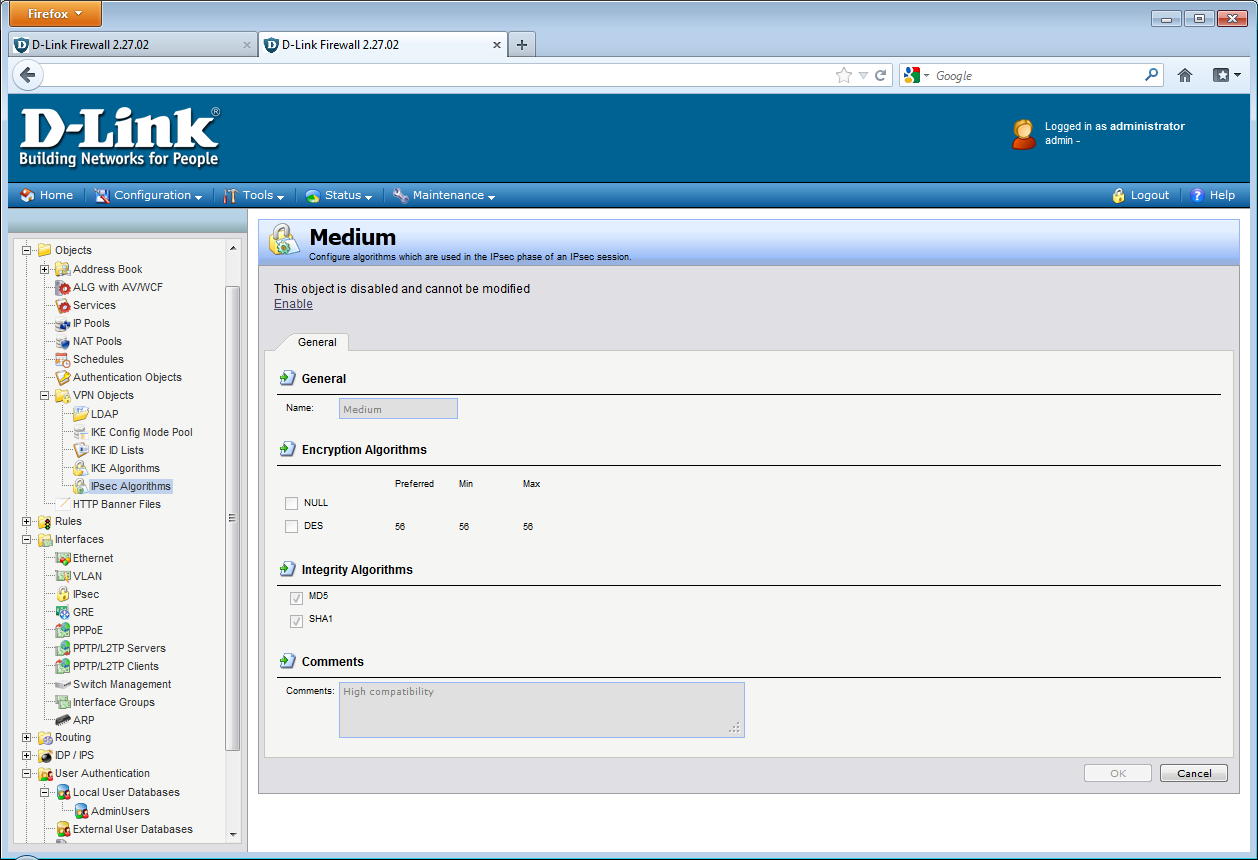Click the Switch Management icon
This screenshot has height=860, width=1258.
pos(62,684)
